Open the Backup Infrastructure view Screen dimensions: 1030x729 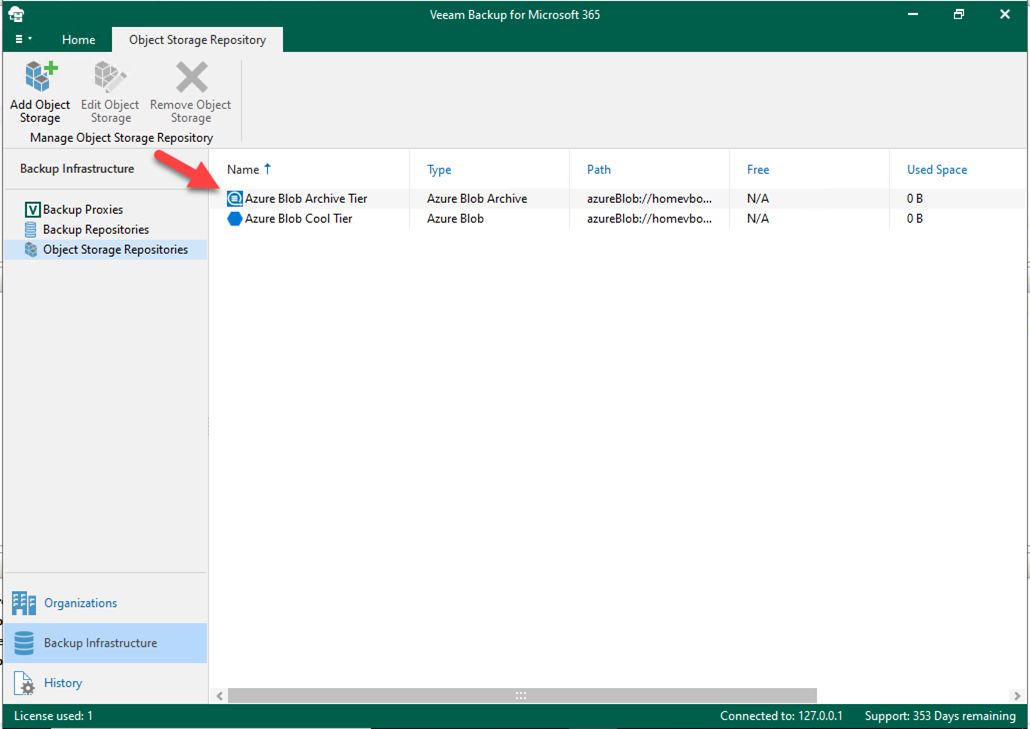pyautogui.click(x=106, y=643)
